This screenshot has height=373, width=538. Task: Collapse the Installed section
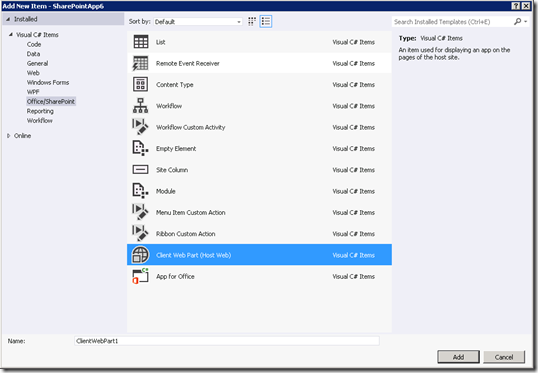8,19
